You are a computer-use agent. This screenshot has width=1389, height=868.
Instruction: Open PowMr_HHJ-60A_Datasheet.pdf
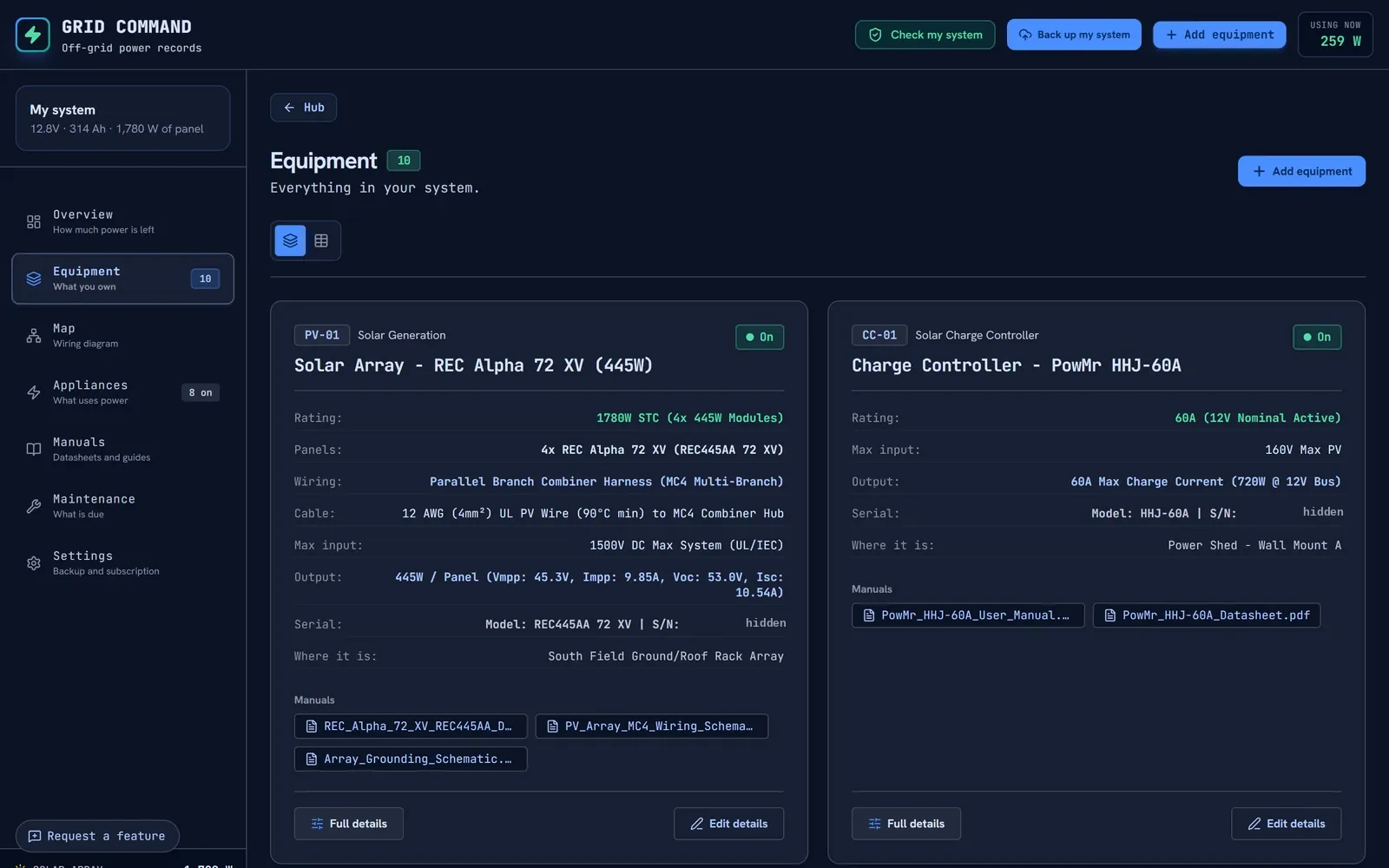point(1207,615)
